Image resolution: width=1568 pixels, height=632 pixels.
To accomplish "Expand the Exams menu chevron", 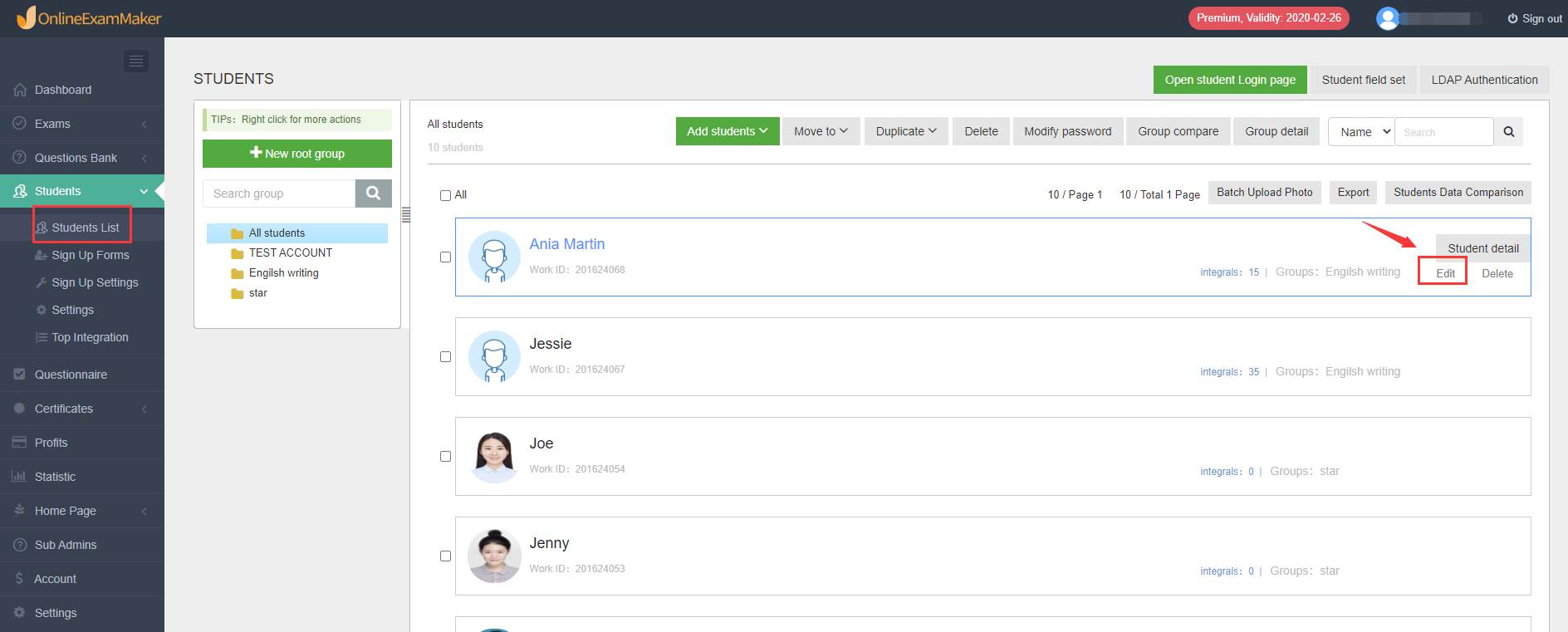I will [145, 124].
